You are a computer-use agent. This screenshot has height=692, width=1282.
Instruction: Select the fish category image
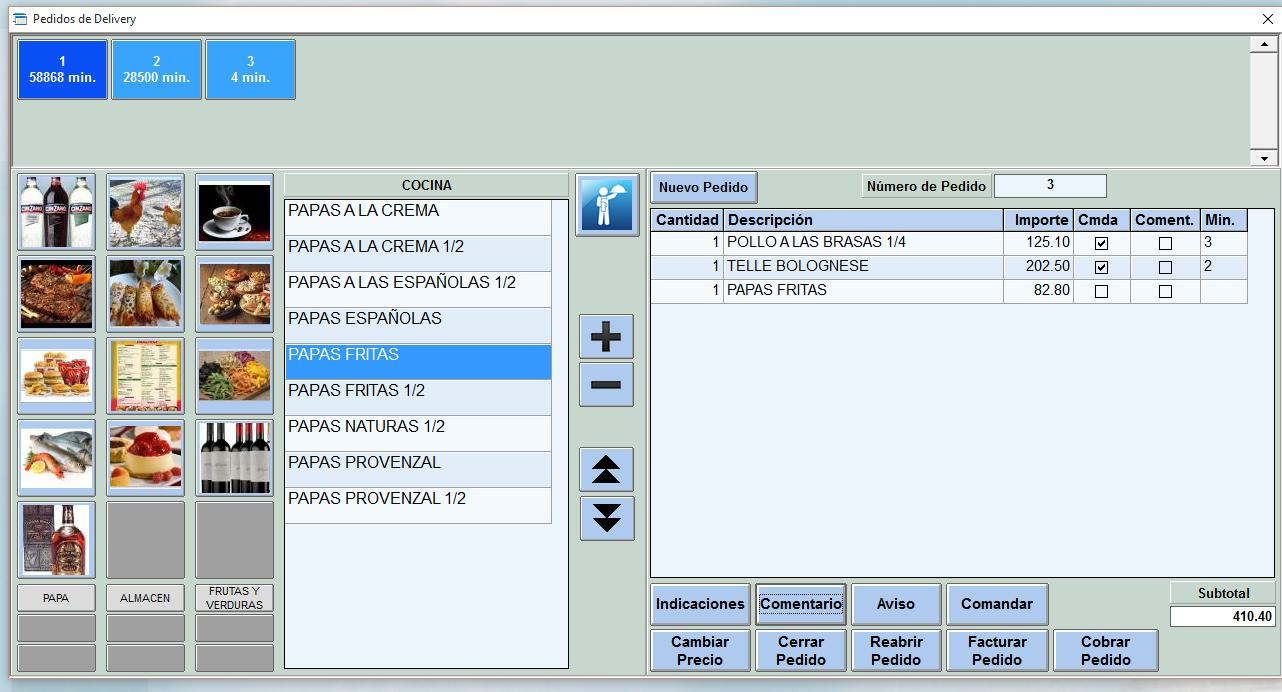coord(55,455)
